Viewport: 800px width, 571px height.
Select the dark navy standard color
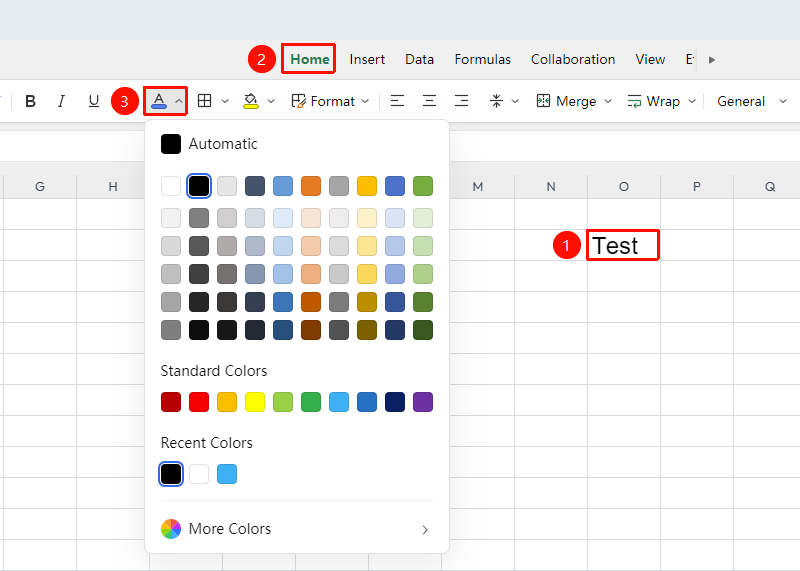[x=395, y=402]
